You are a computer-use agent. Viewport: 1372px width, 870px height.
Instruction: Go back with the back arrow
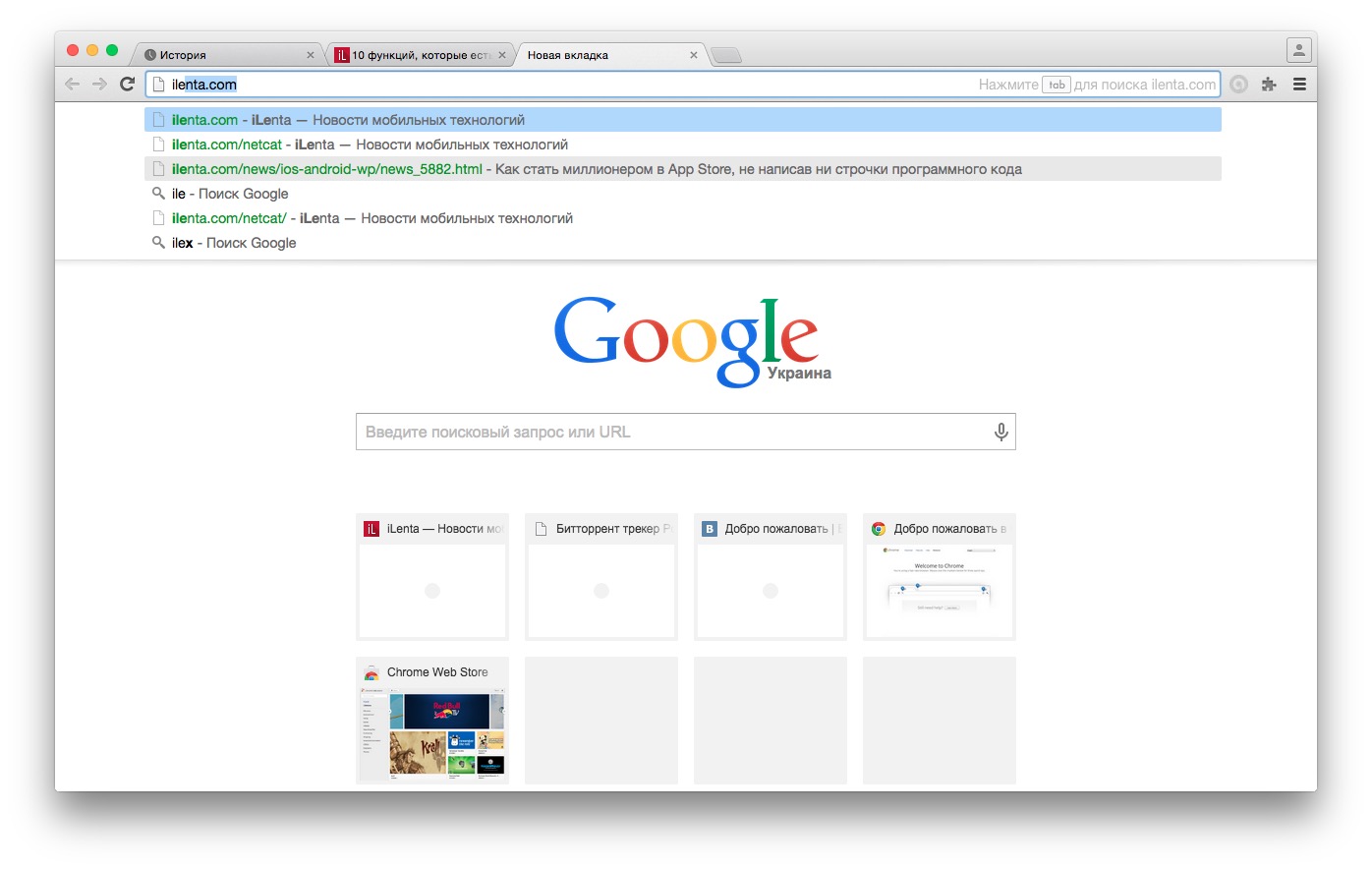click(x=72, y=85)
